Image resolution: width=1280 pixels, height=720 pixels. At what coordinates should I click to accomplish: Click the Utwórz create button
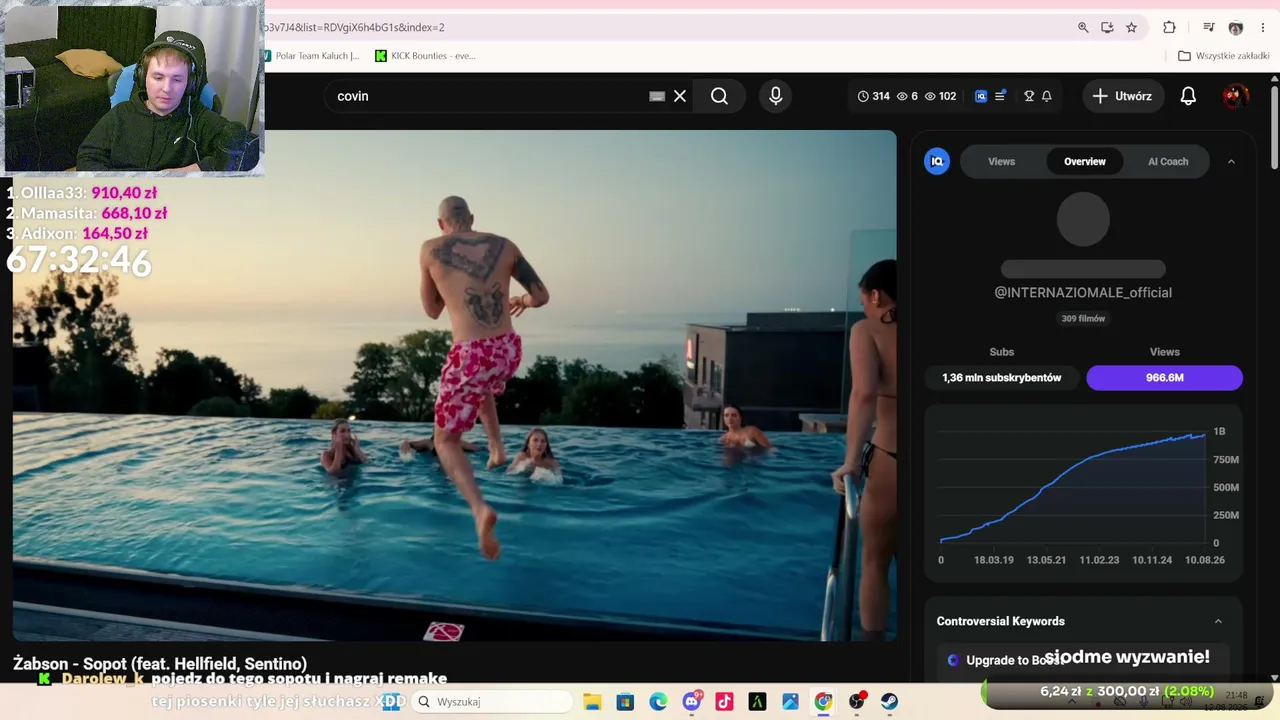click(1122, 96)
